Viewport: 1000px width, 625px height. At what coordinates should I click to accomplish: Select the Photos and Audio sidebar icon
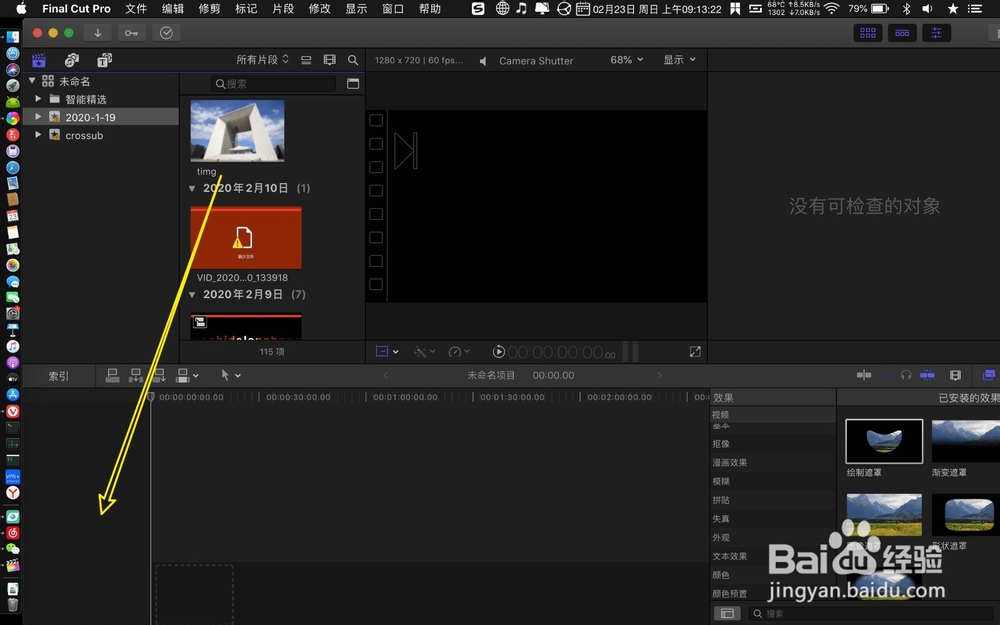click(71, 60)
